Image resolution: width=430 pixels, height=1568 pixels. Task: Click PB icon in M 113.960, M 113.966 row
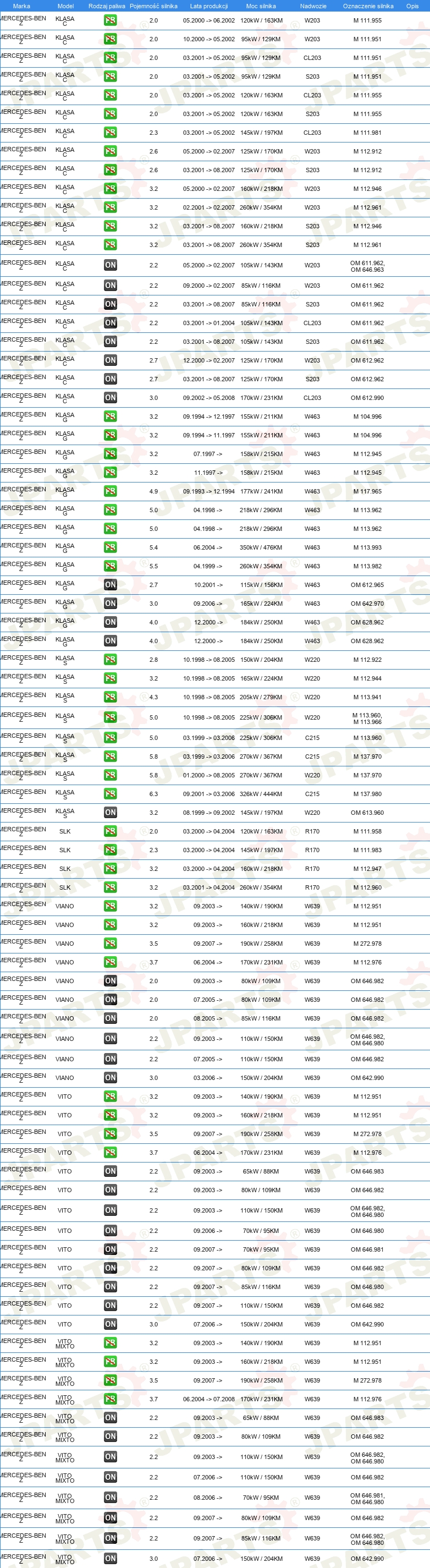pyautogui.click(x=110, y=717)
